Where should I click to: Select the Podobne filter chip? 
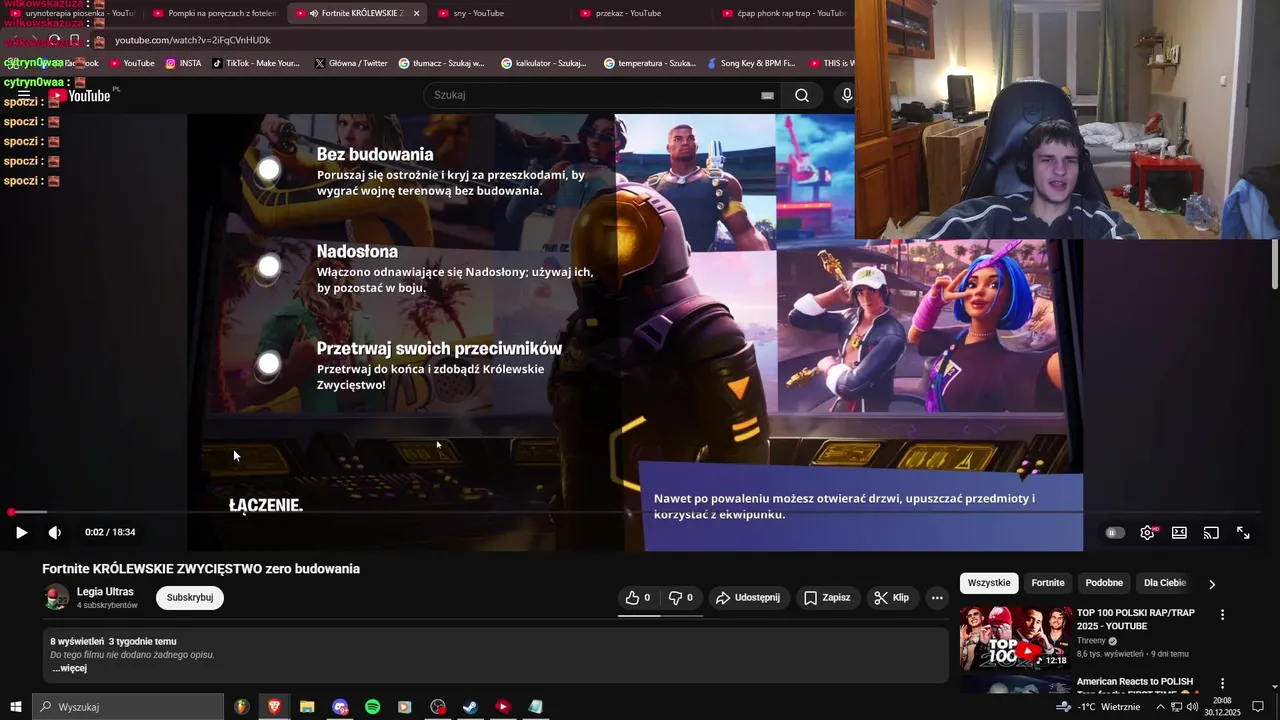point(1104,583)
